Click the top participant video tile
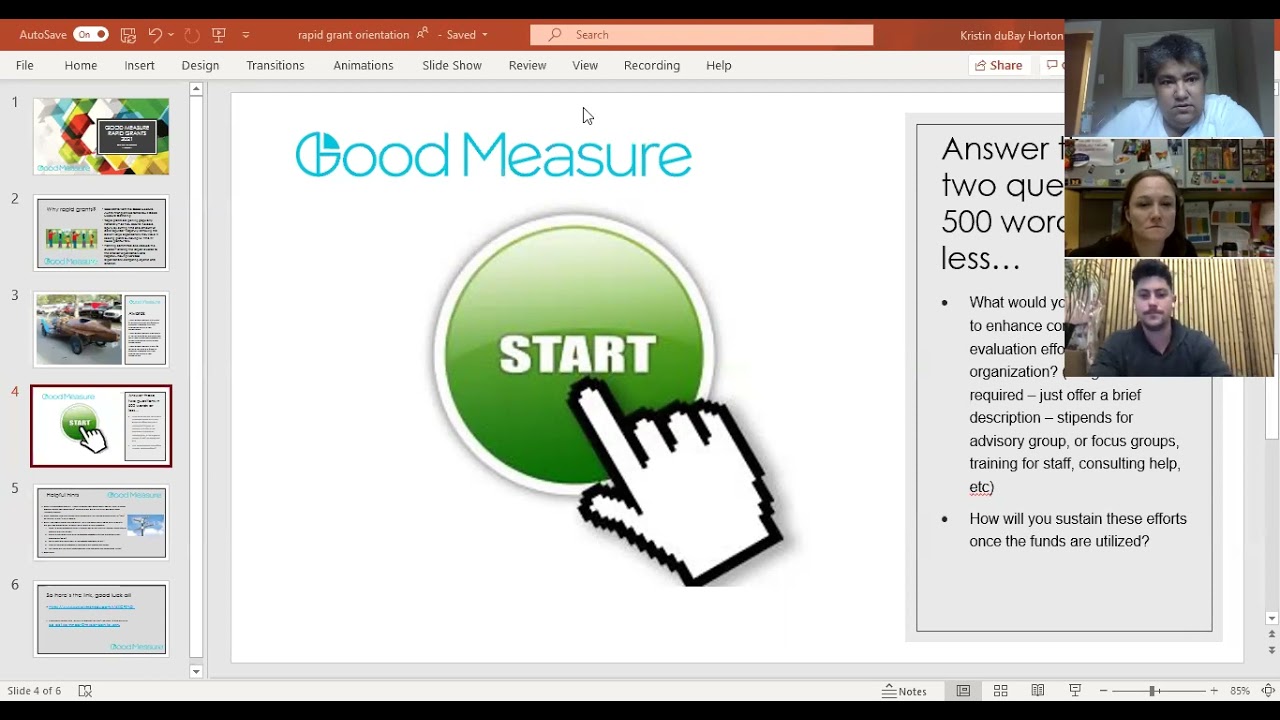 1169,78
